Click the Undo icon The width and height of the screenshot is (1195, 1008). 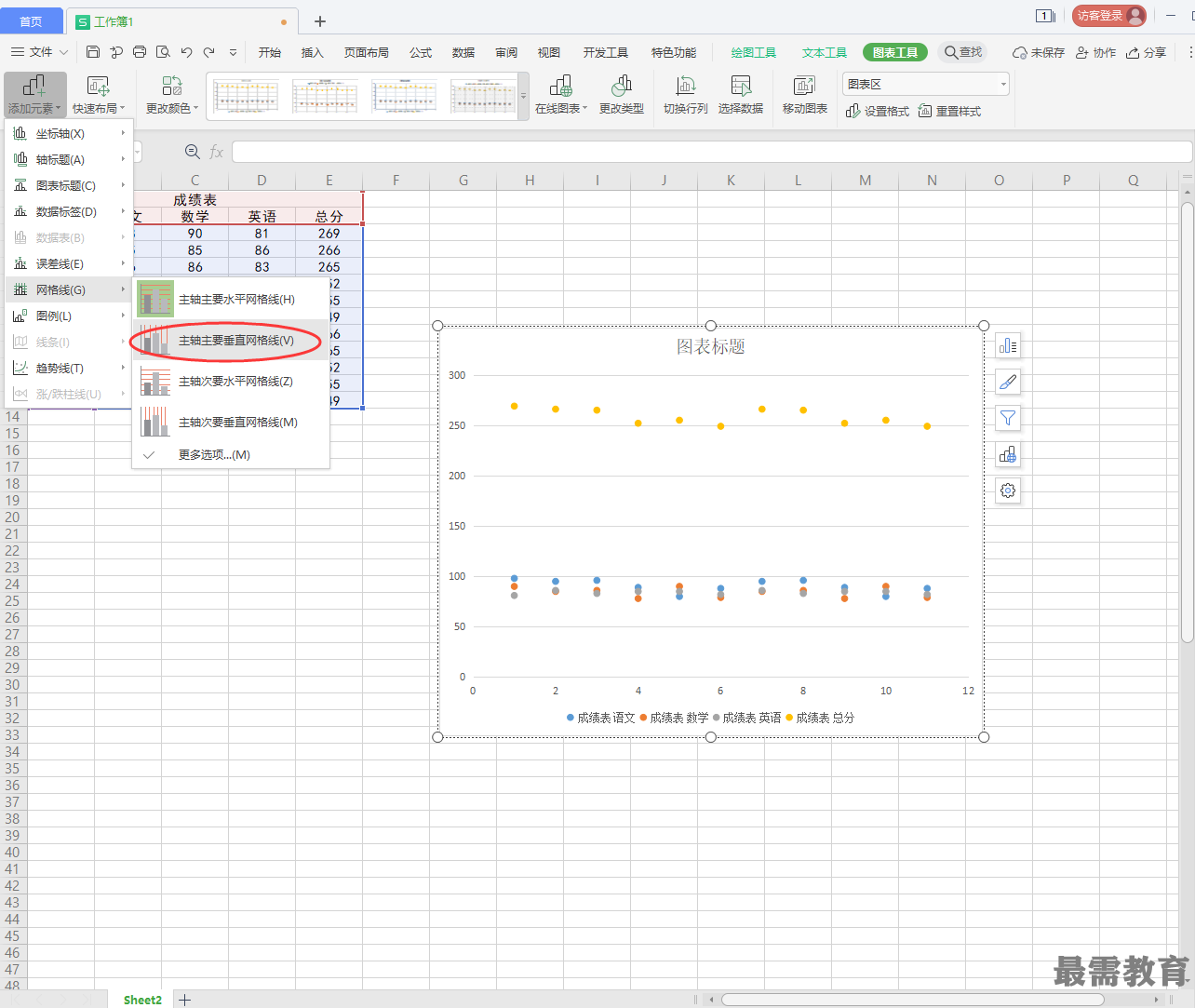(x=186, y=52)
